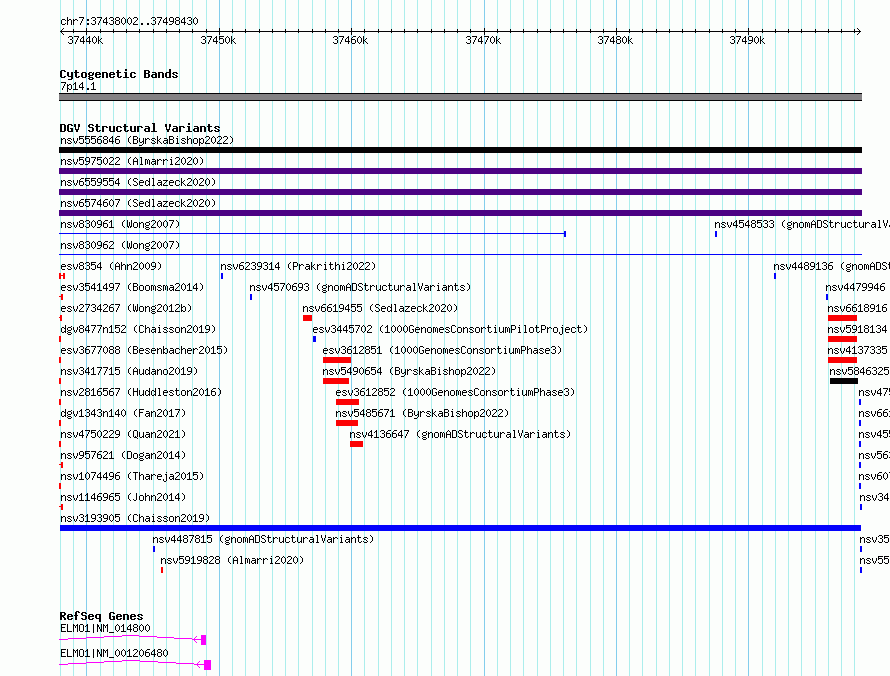Click the nsv6559554 (Sedlazeck2020) label
This screenshot has height=676, width=890.
point(138,182)
